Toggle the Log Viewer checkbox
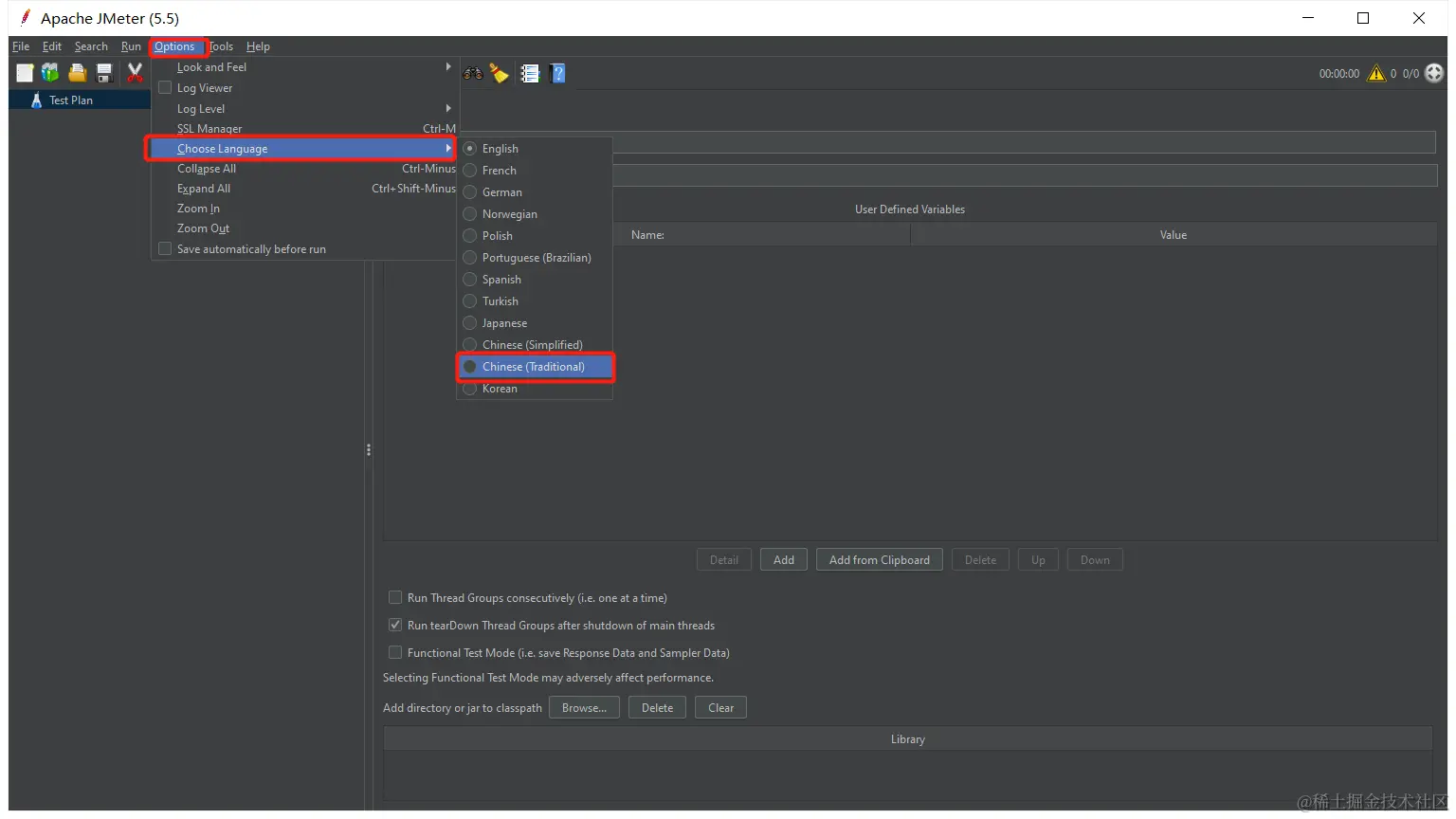The height and width of the screenshot is (819, 1456). point(165,88)
